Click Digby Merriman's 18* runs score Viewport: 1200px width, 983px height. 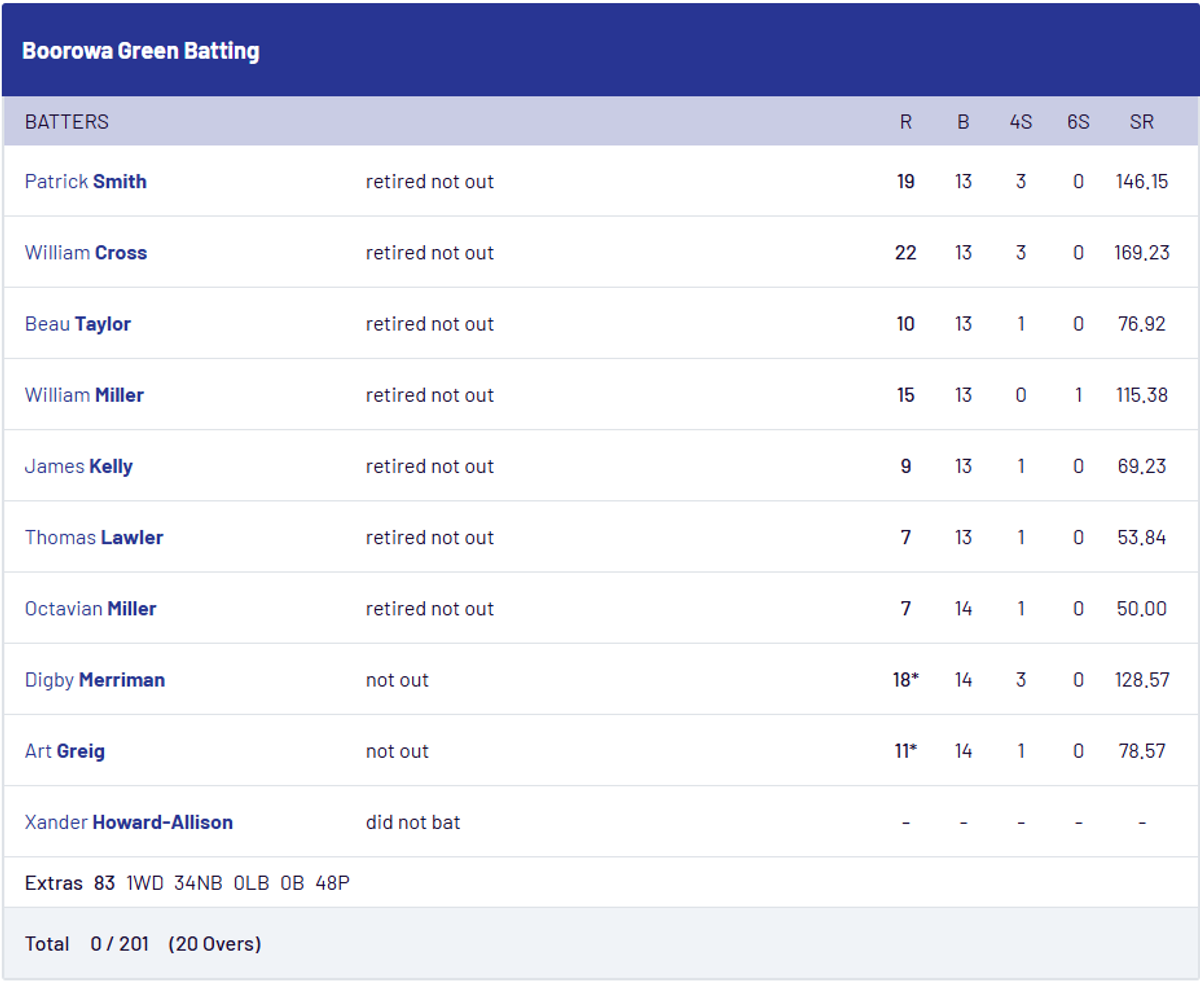tap(906, 680)
